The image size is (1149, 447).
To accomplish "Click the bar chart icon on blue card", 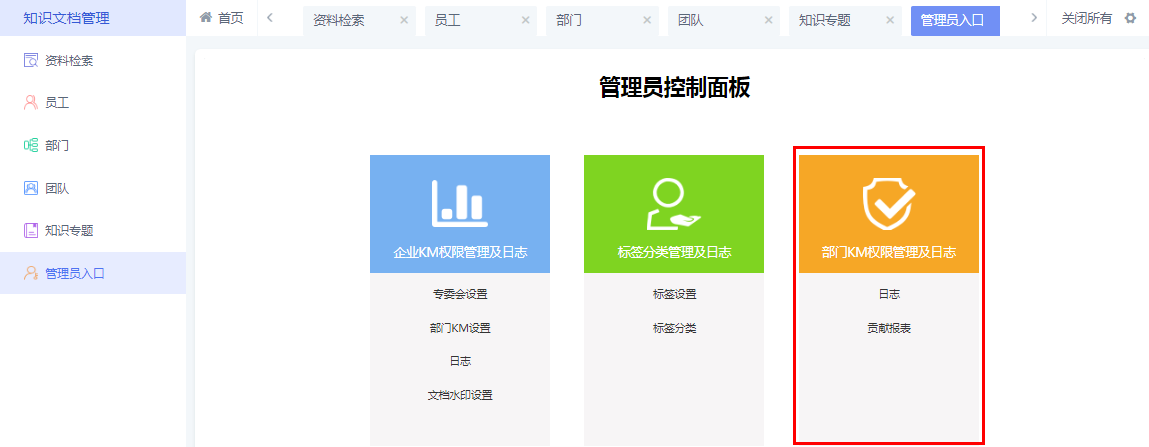I will click(459, 203).
